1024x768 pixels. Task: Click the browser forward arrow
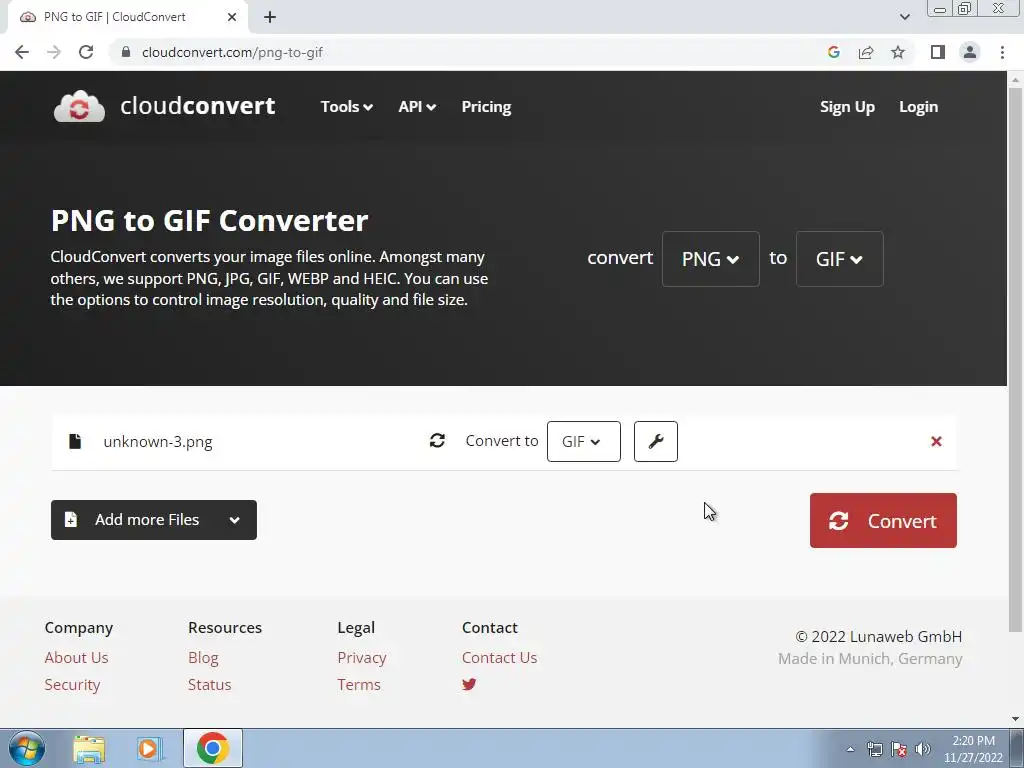click(54, 52)
